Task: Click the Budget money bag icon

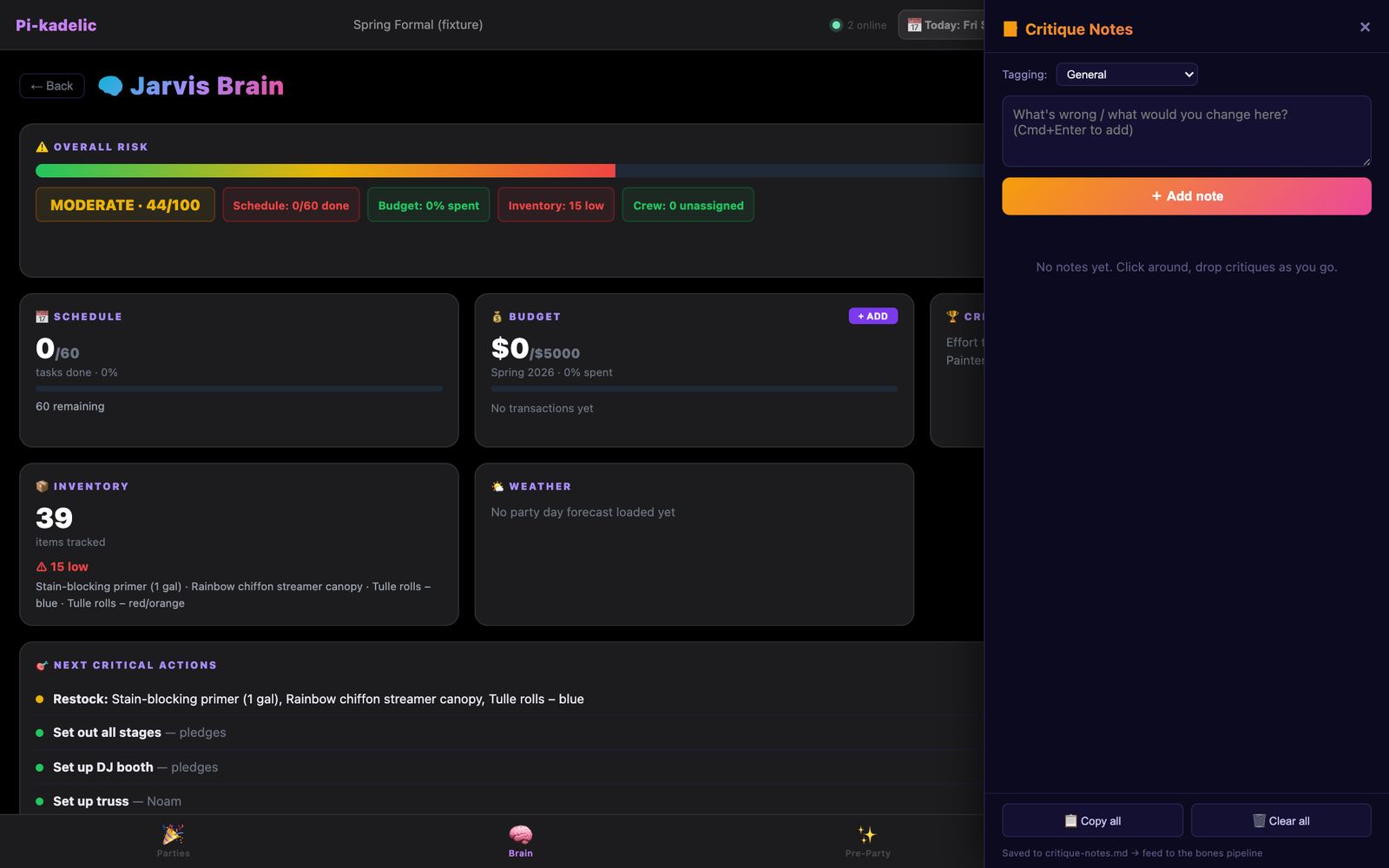Action: (497, 317)
